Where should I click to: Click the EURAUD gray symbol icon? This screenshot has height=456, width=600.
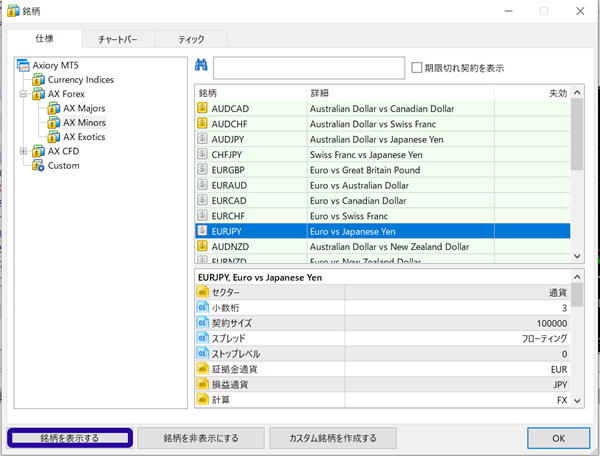pos(202,185)
